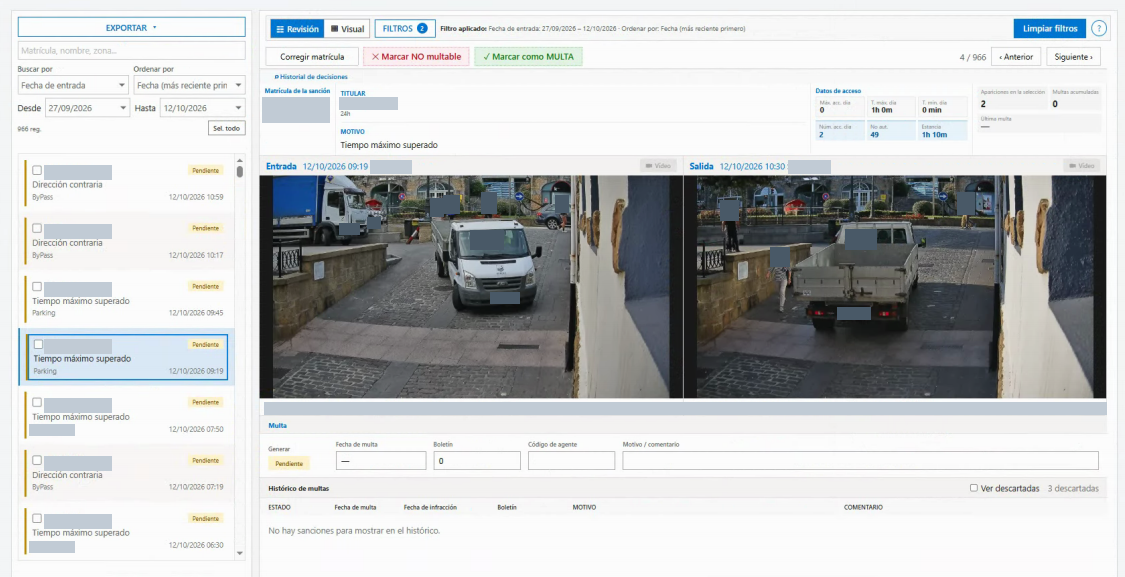Click the Motivo / comentario field
Screen dimensions: 1125x577
[860, 461]
